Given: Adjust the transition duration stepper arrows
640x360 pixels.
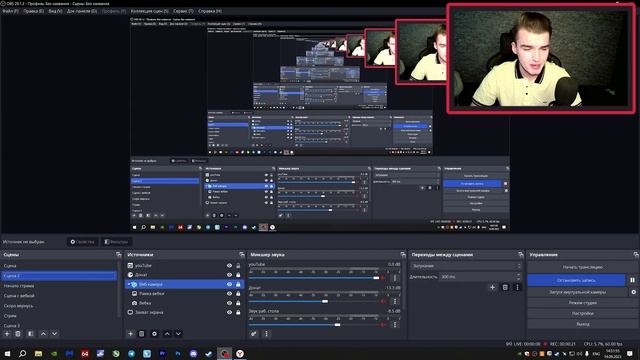Looking at the screenshot, I should pyautogui.click(x=519, y=277).
